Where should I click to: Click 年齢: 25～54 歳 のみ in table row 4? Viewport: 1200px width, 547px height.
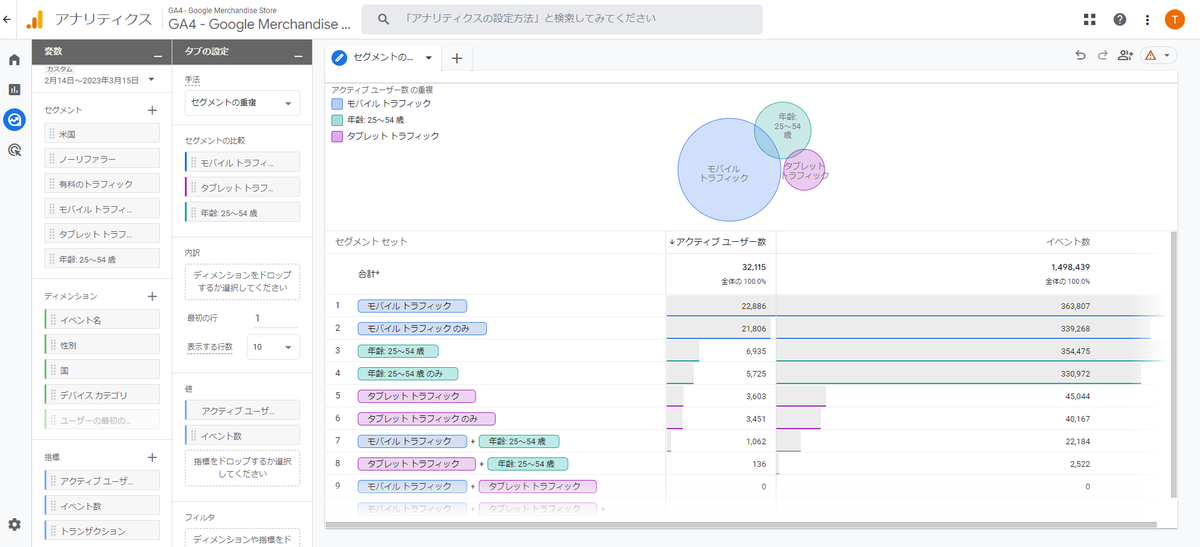[408, 373]
